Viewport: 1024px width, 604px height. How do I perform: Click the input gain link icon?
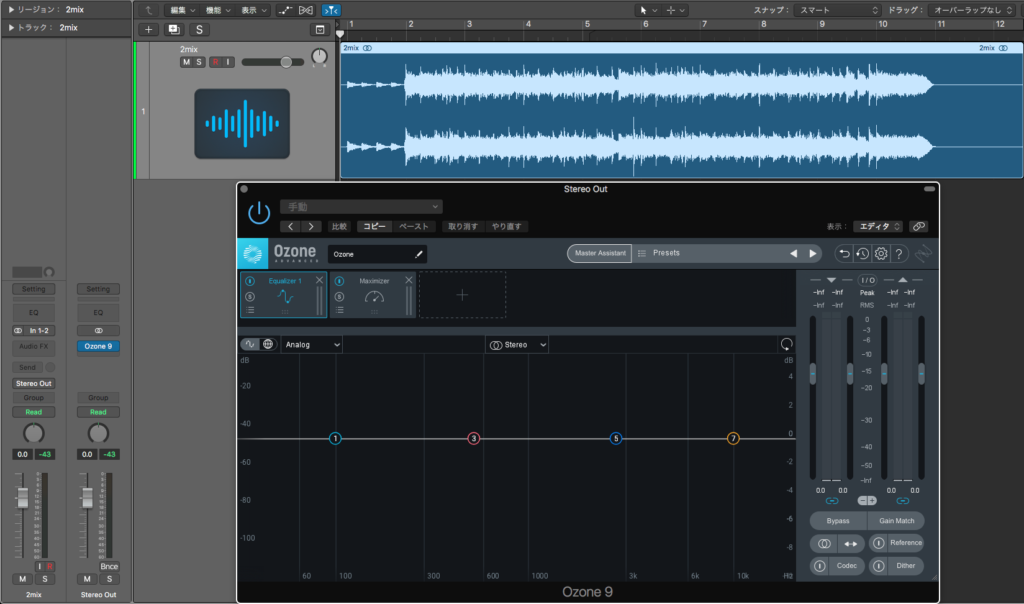pyautogui.click(x=831, y=501)
